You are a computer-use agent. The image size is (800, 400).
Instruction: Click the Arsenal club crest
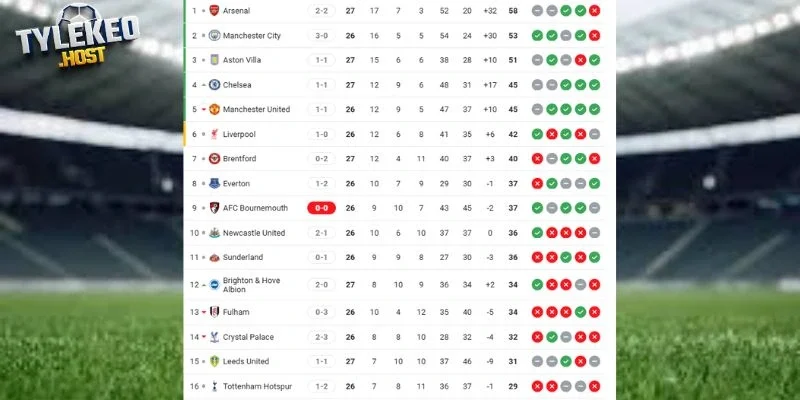(214, 10)
